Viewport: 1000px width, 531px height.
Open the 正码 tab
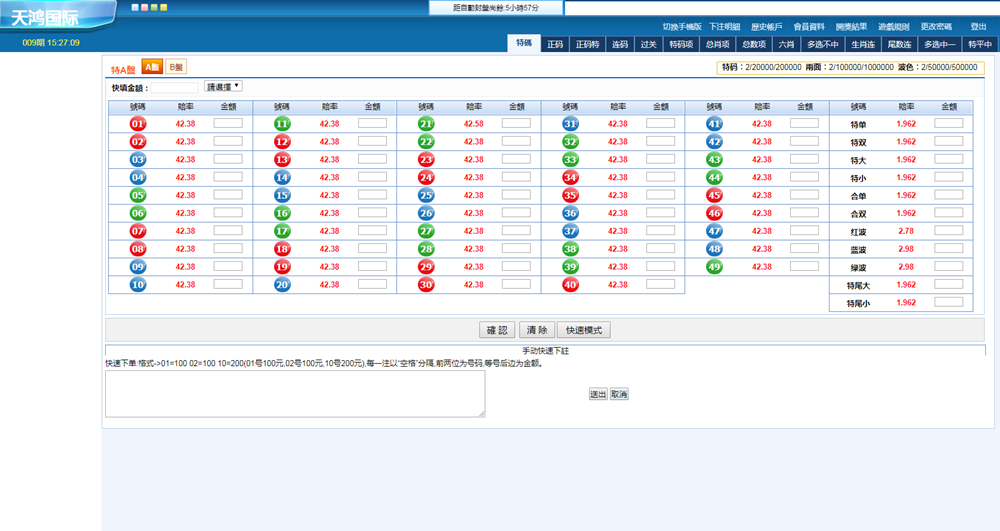555,44
